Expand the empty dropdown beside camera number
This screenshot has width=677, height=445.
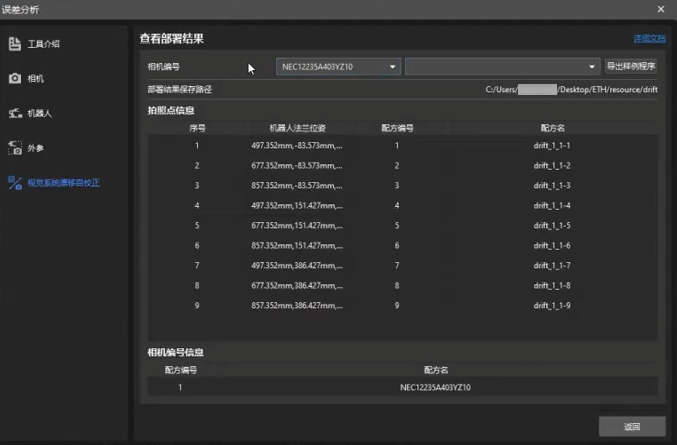[502, 66]
